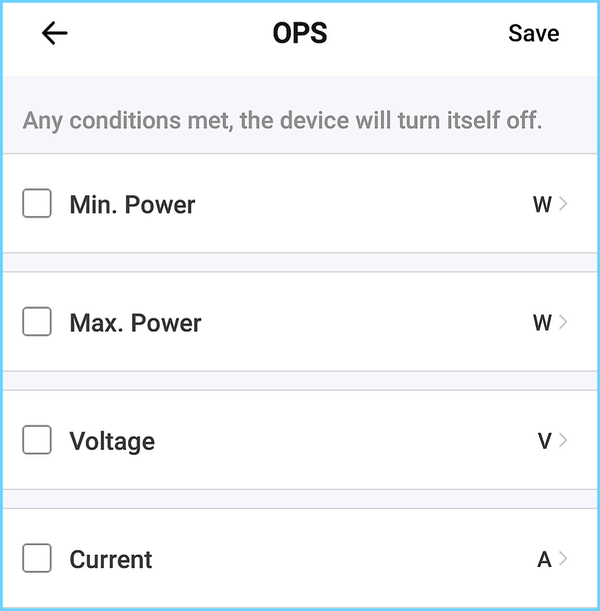Open Voltage setting via chevron

564,440
